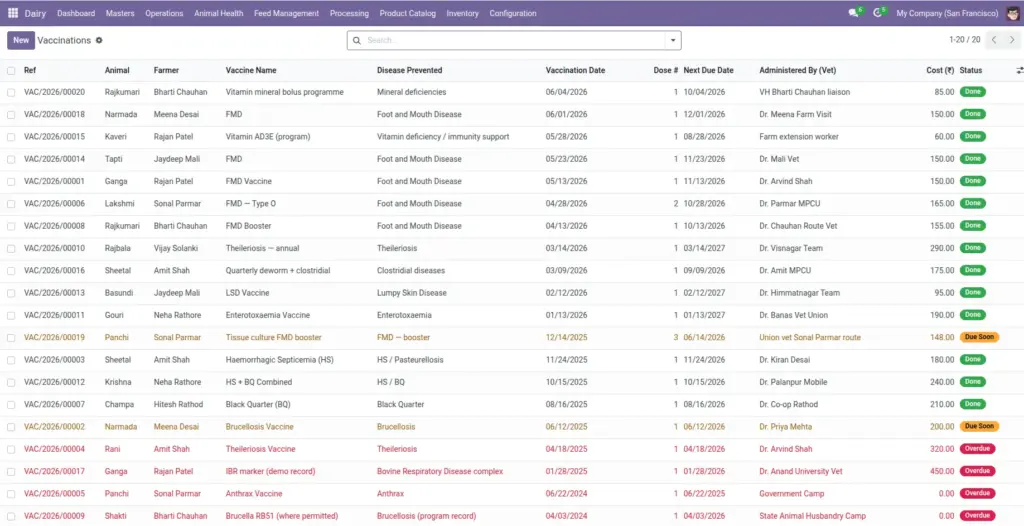The height and width of the screenshot is (526, 1024).
Task: Tick checkbox for VAC/2026/00018 row
Action: point(11,115)
